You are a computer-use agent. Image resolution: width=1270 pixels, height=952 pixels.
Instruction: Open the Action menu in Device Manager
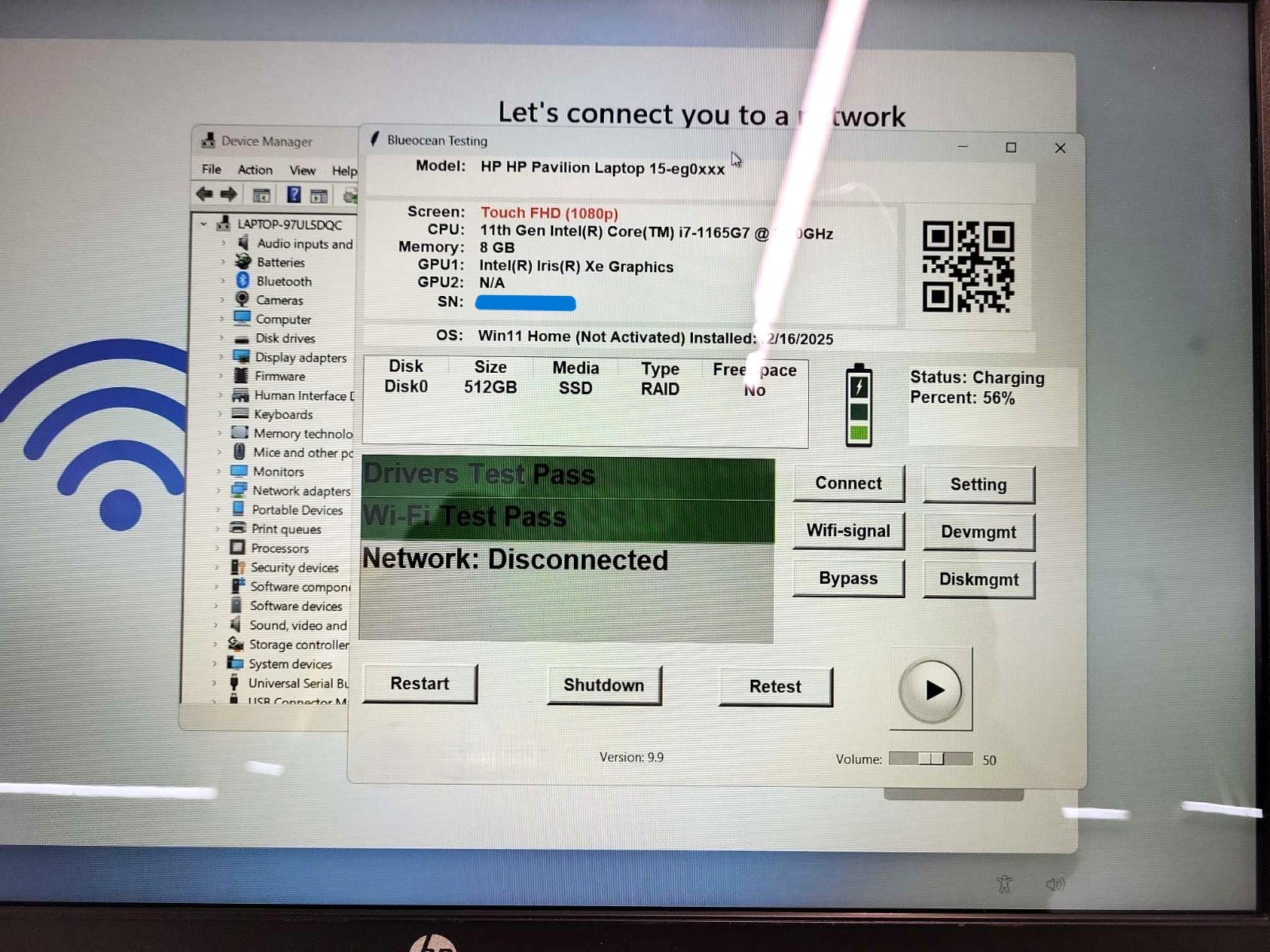(x=255, y=170)
